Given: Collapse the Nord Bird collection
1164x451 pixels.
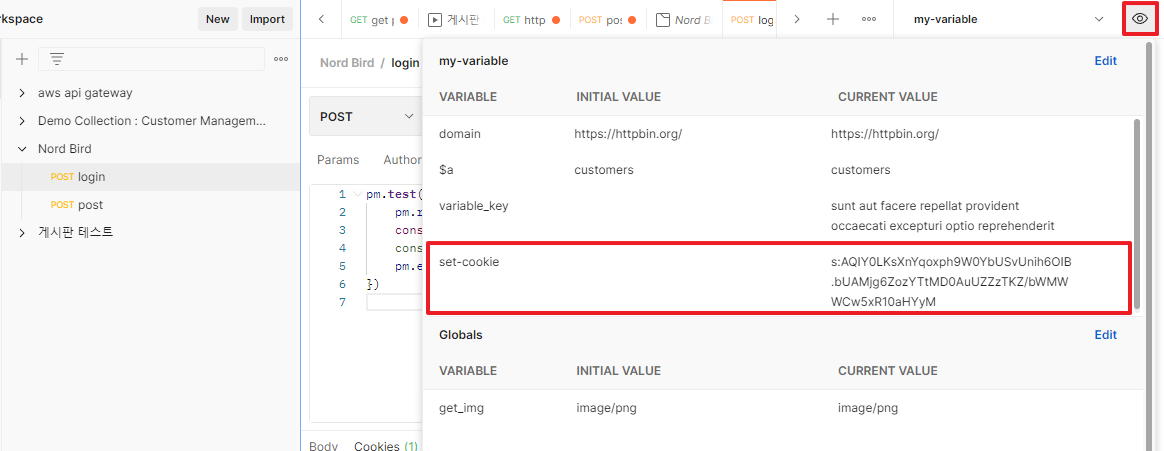Looking at the screenshot, I should pos(22,149).
